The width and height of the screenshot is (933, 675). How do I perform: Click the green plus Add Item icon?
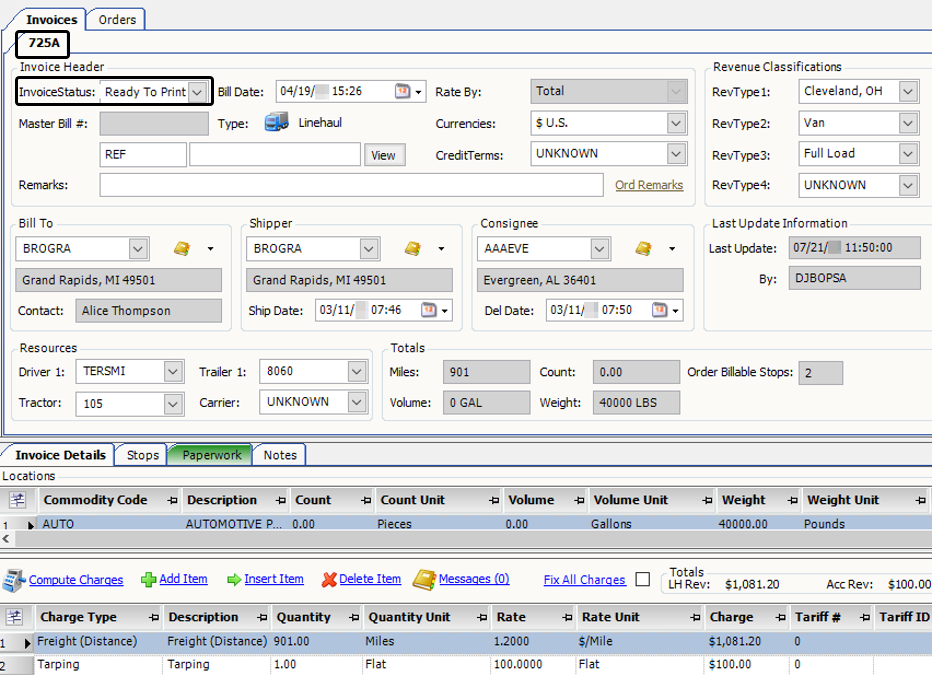click(148, 579)
